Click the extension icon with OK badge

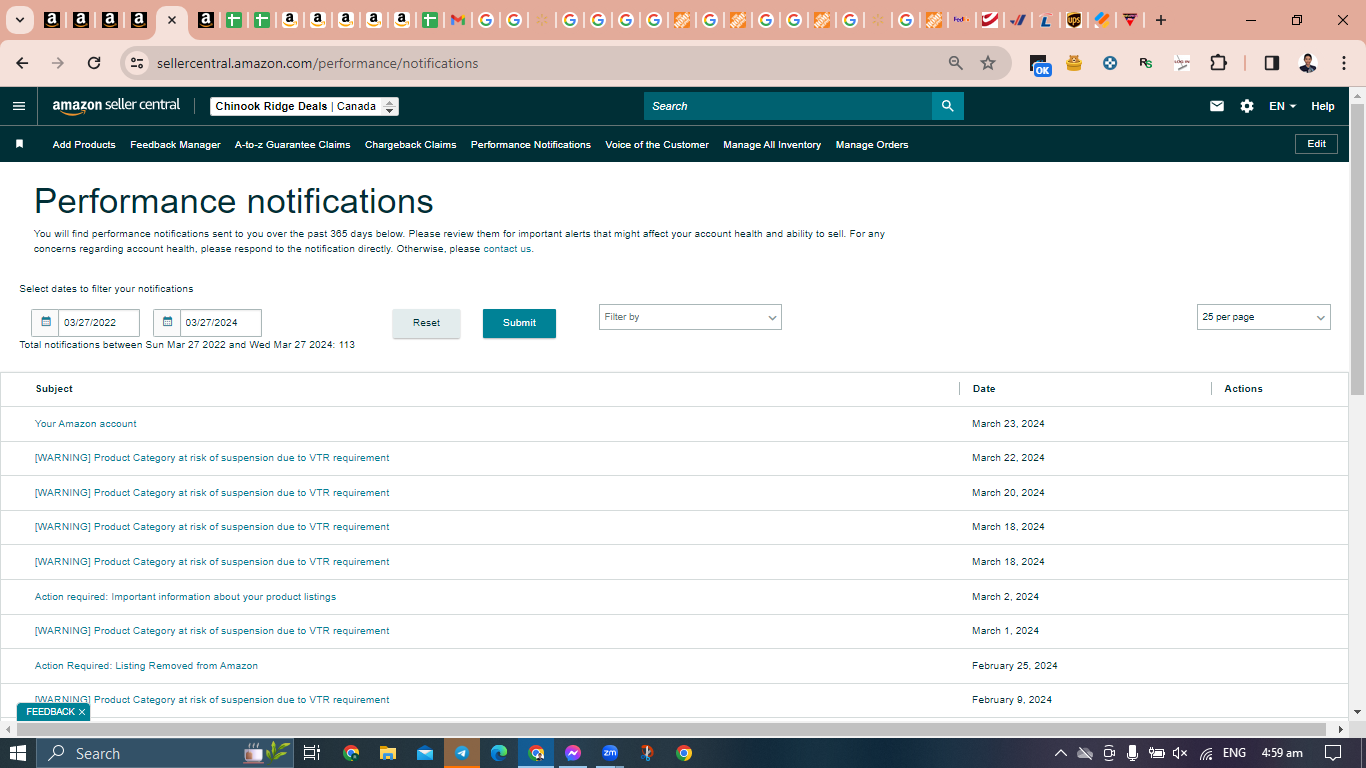[1040, 65]
